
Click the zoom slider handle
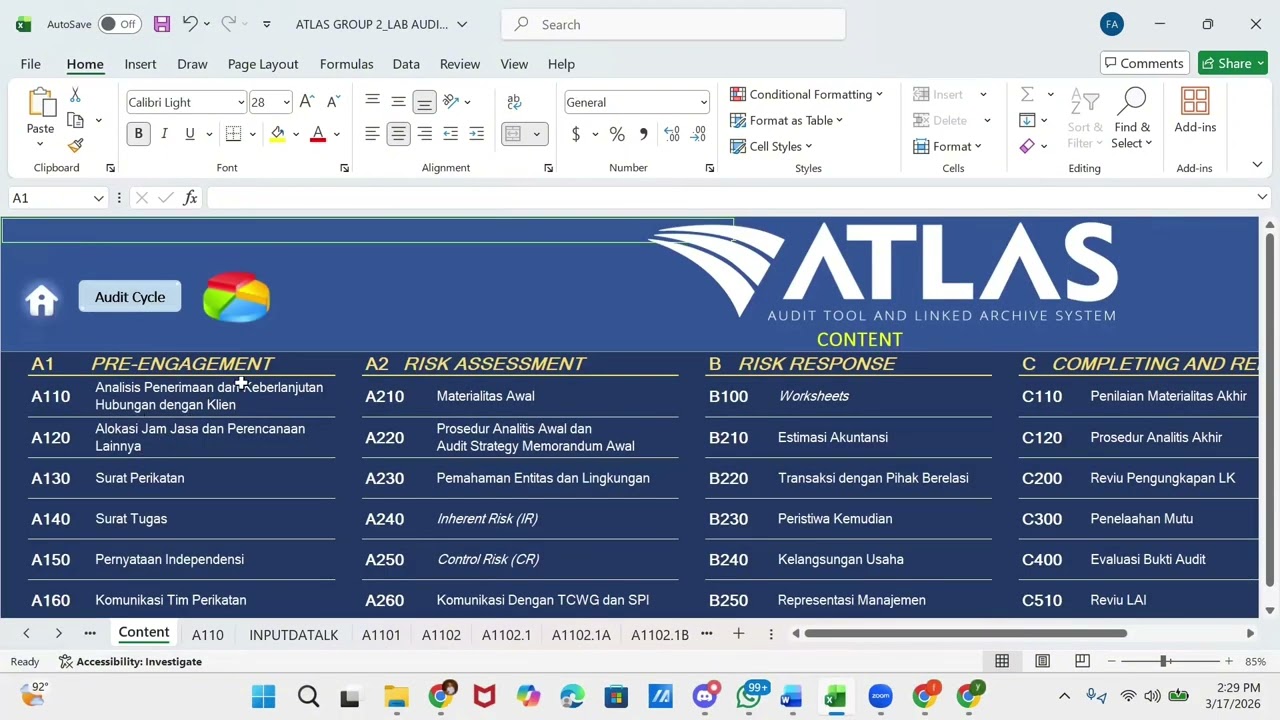[1164, 661]
